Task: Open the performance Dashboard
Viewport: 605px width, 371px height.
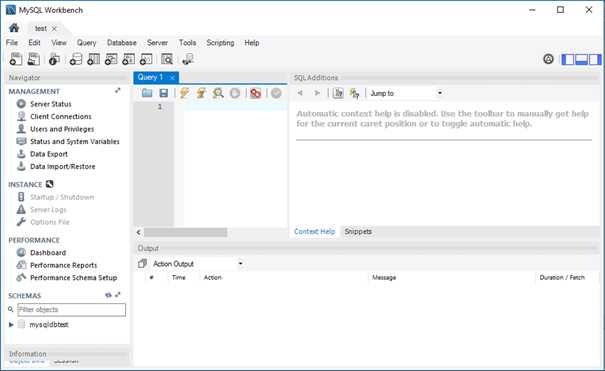Action: click(48, 253)
